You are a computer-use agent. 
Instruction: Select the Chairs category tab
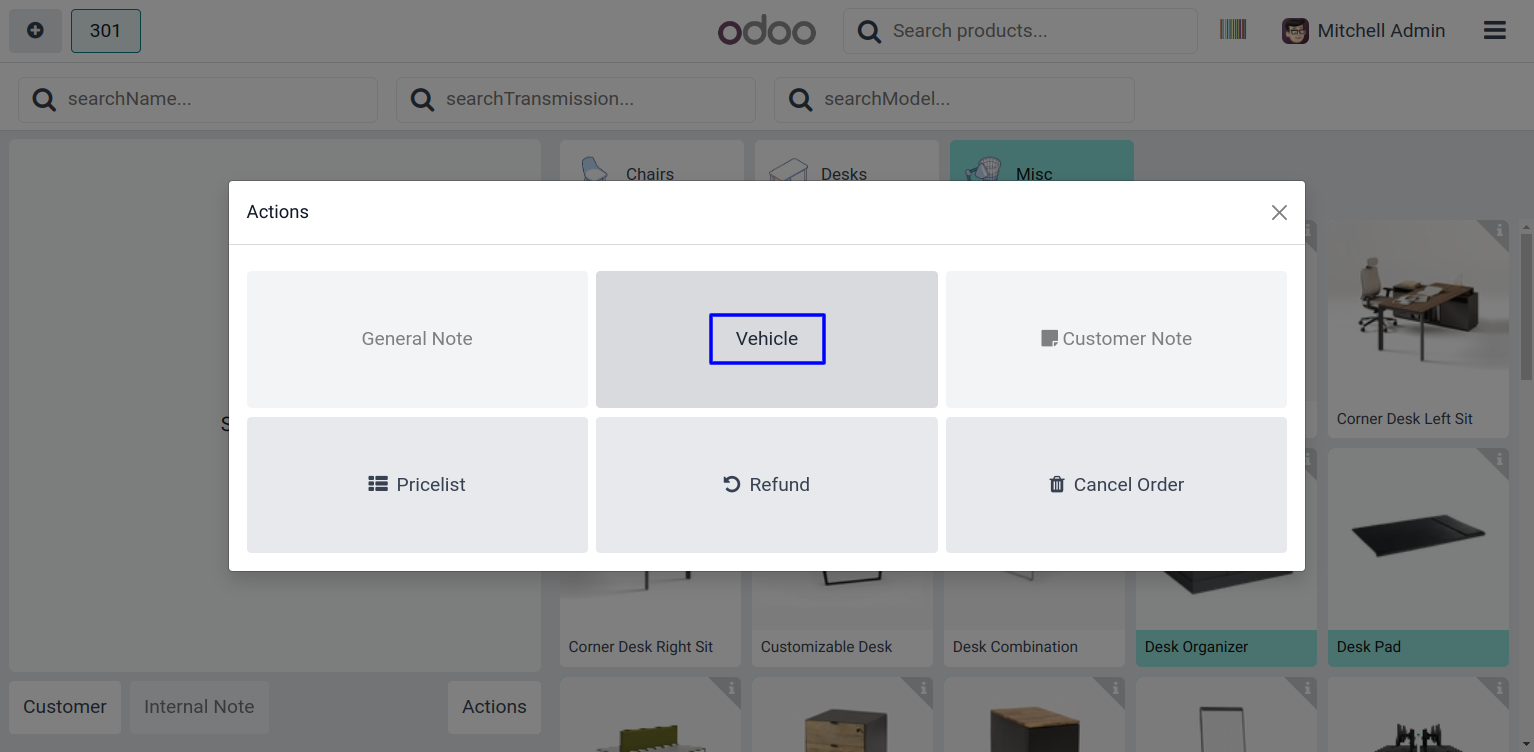coord(651,168)
